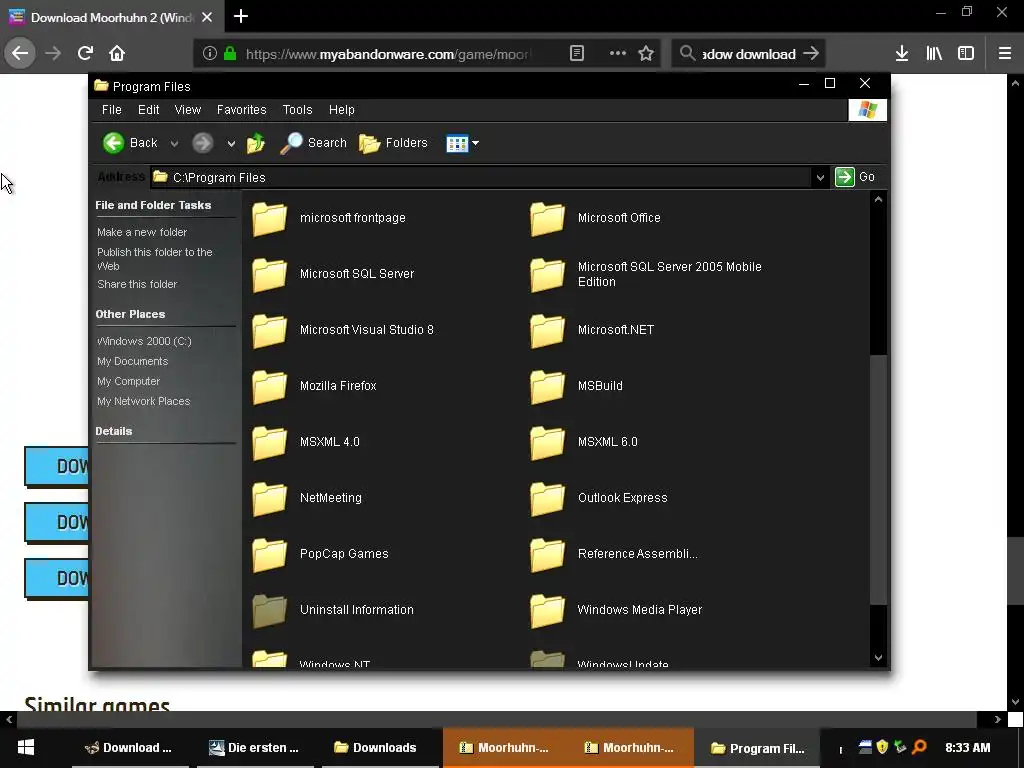Open the Edit menu

148,110
